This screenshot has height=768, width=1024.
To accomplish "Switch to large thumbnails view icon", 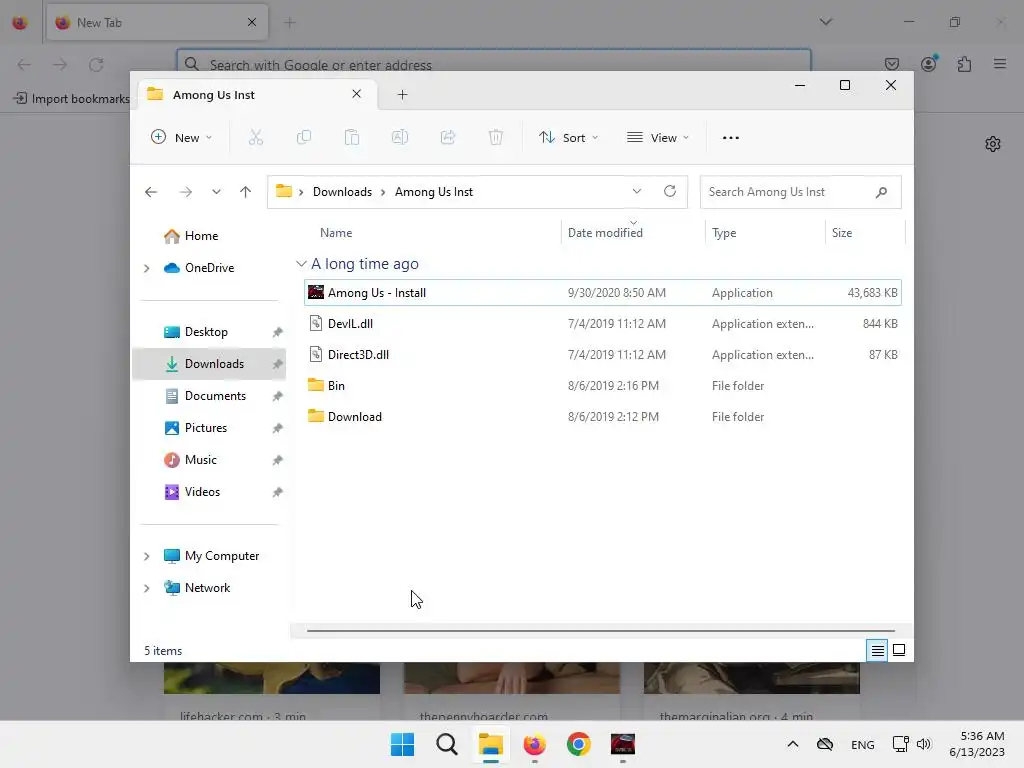I will click(899, 650).
